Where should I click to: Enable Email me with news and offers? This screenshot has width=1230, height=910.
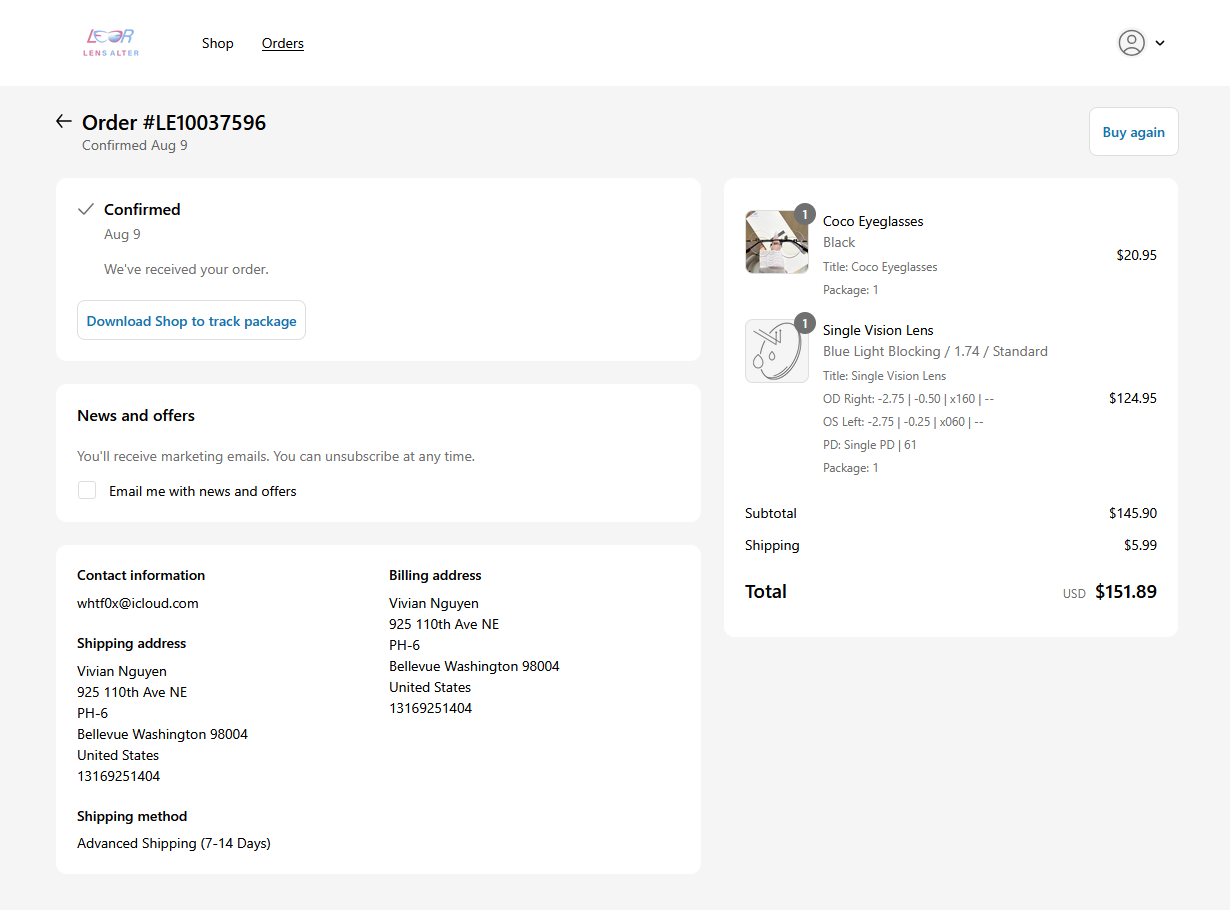(x=88, y=491)
